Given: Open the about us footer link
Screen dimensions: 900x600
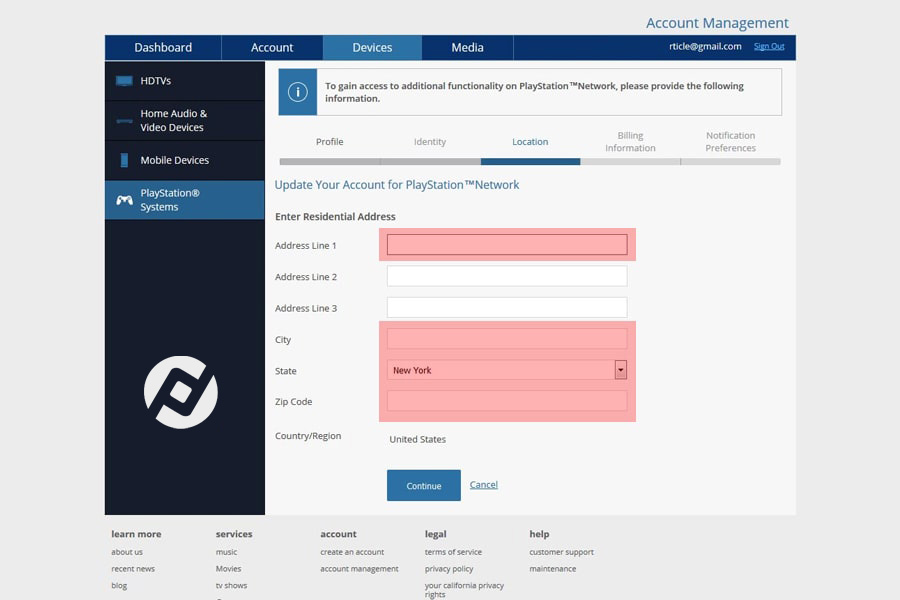Looking at the screenshot, I should (x=127, y=552).
